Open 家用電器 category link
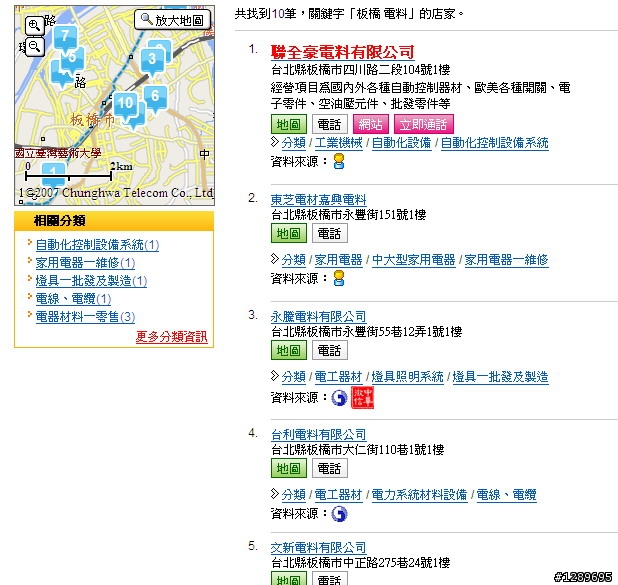618x585 pixels. pyautogui.click(x=338, y=260)
